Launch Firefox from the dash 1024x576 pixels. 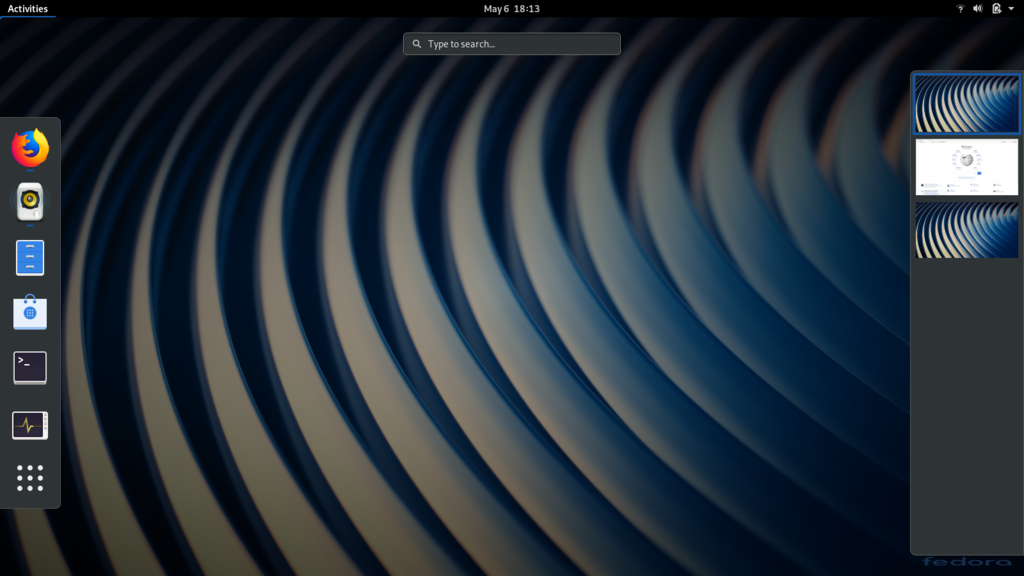pyautogui.click(x=30, y=148)
